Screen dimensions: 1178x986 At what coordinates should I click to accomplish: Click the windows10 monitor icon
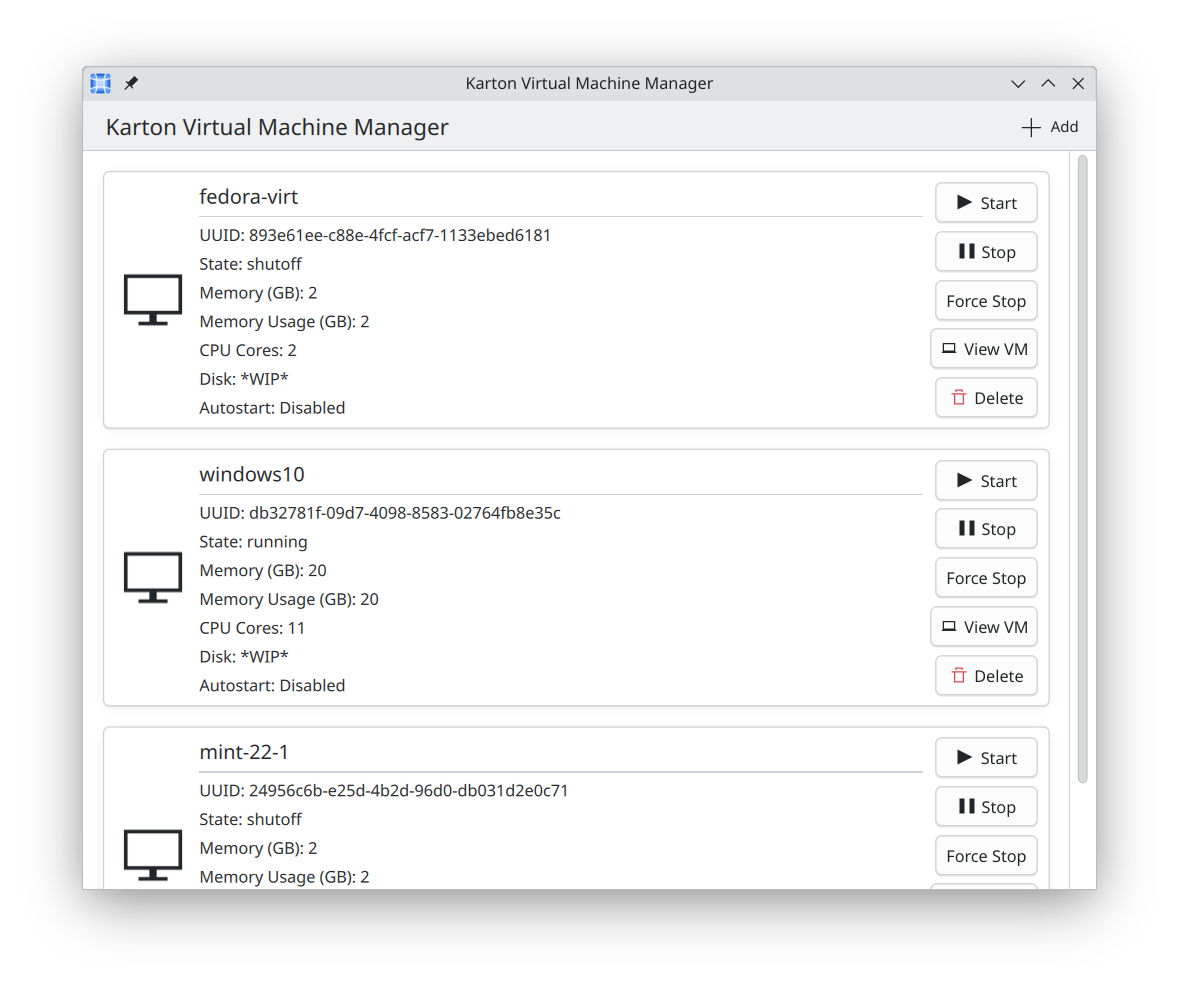153,578
